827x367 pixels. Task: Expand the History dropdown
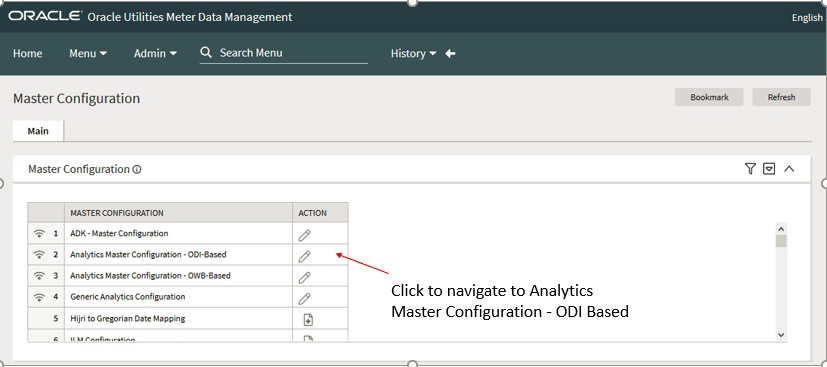[x=414, y=53]
